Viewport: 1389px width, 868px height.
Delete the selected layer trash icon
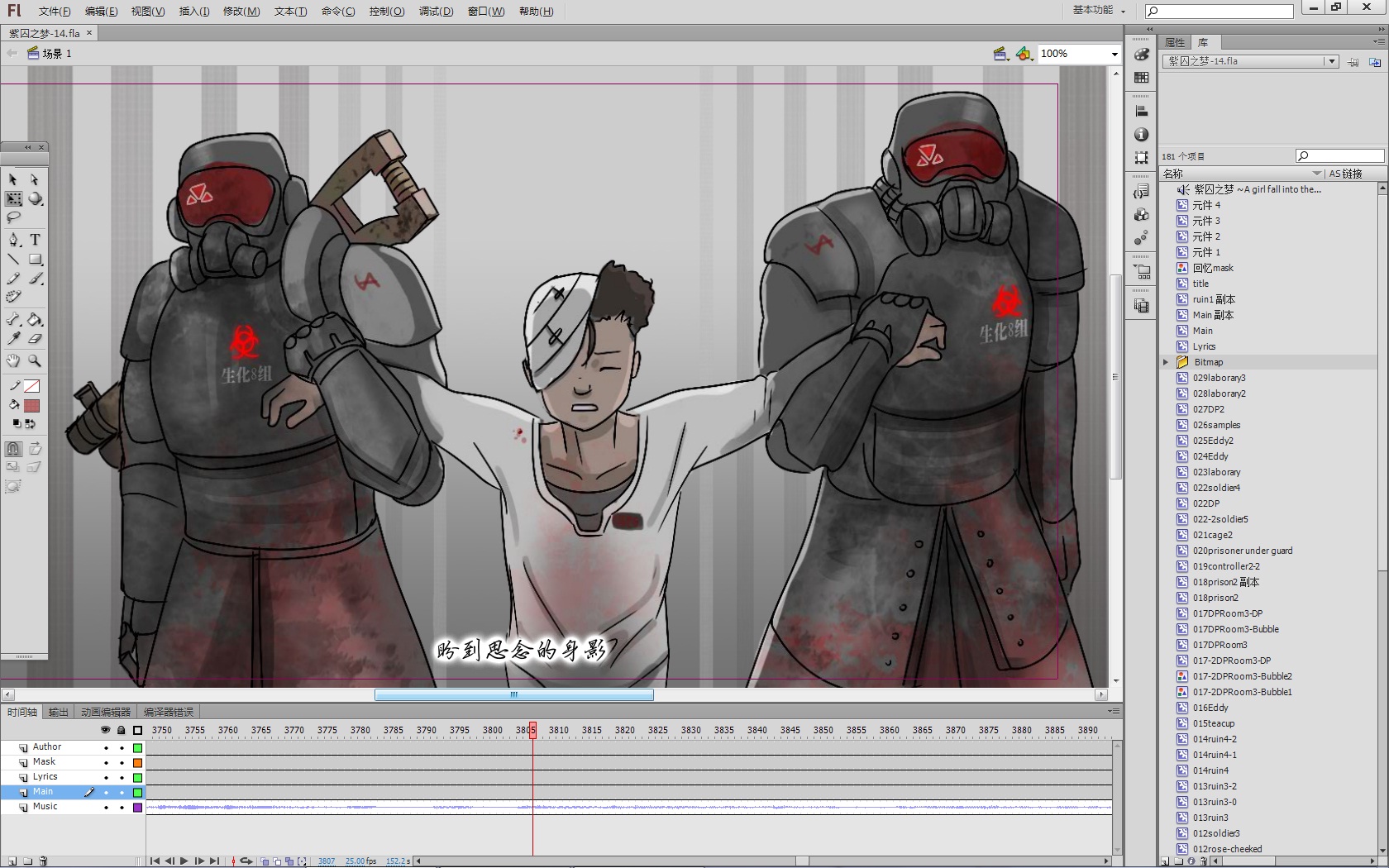coord(43,861)
